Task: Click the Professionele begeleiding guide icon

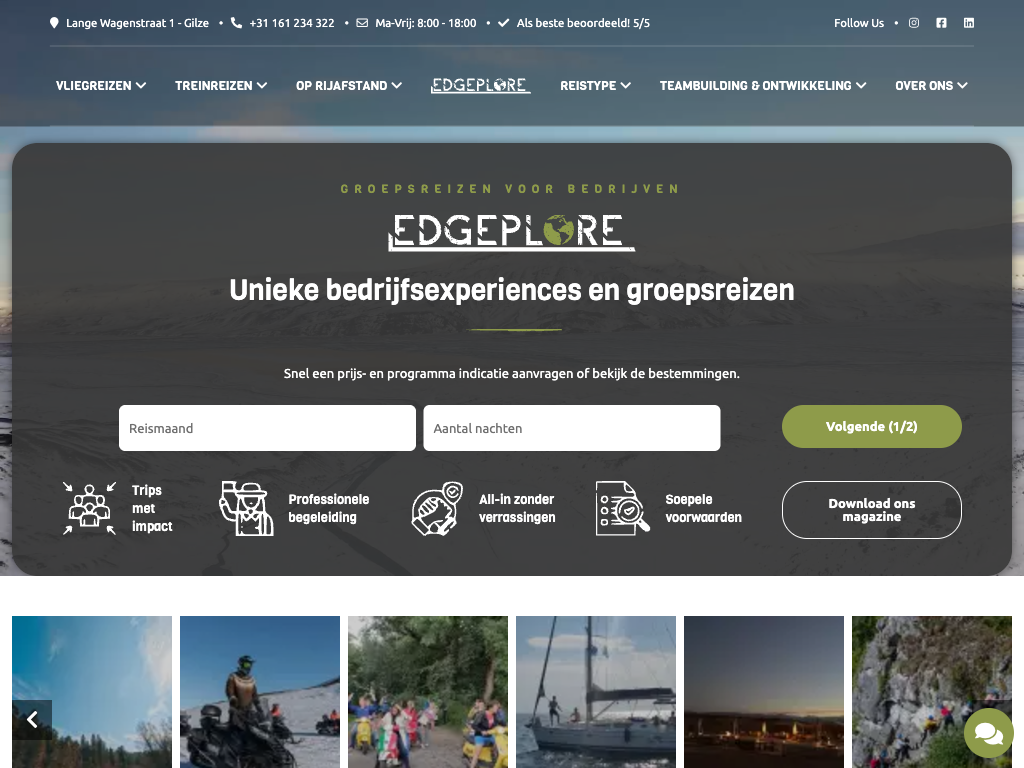Action: click(x=246, y=508)
